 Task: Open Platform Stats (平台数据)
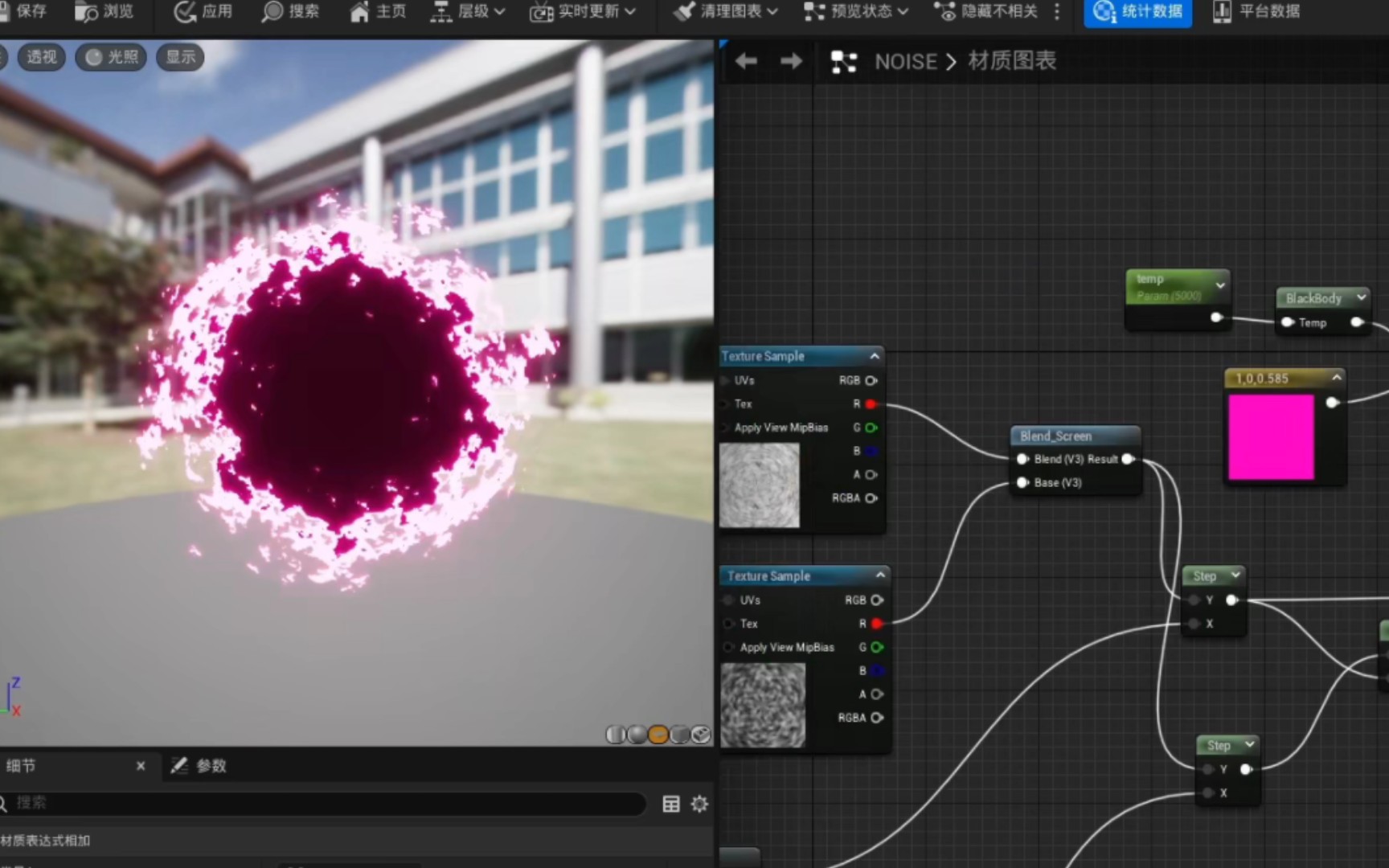pyautogui.click(x=1256, y=11)
